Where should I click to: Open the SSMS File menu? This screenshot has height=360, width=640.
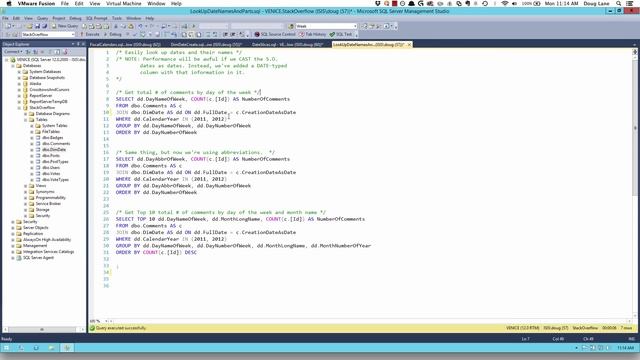(5, 18)
